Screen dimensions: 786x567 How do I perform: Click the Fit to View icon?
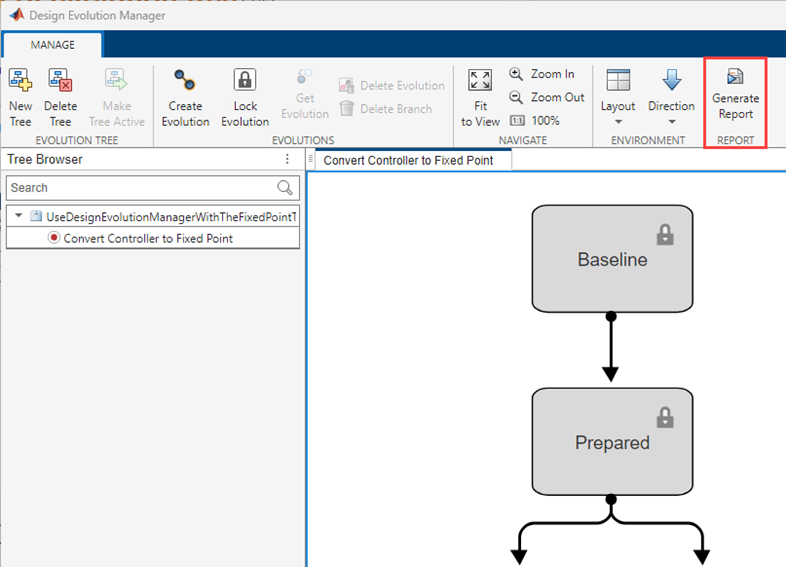(x=480, y=80)
